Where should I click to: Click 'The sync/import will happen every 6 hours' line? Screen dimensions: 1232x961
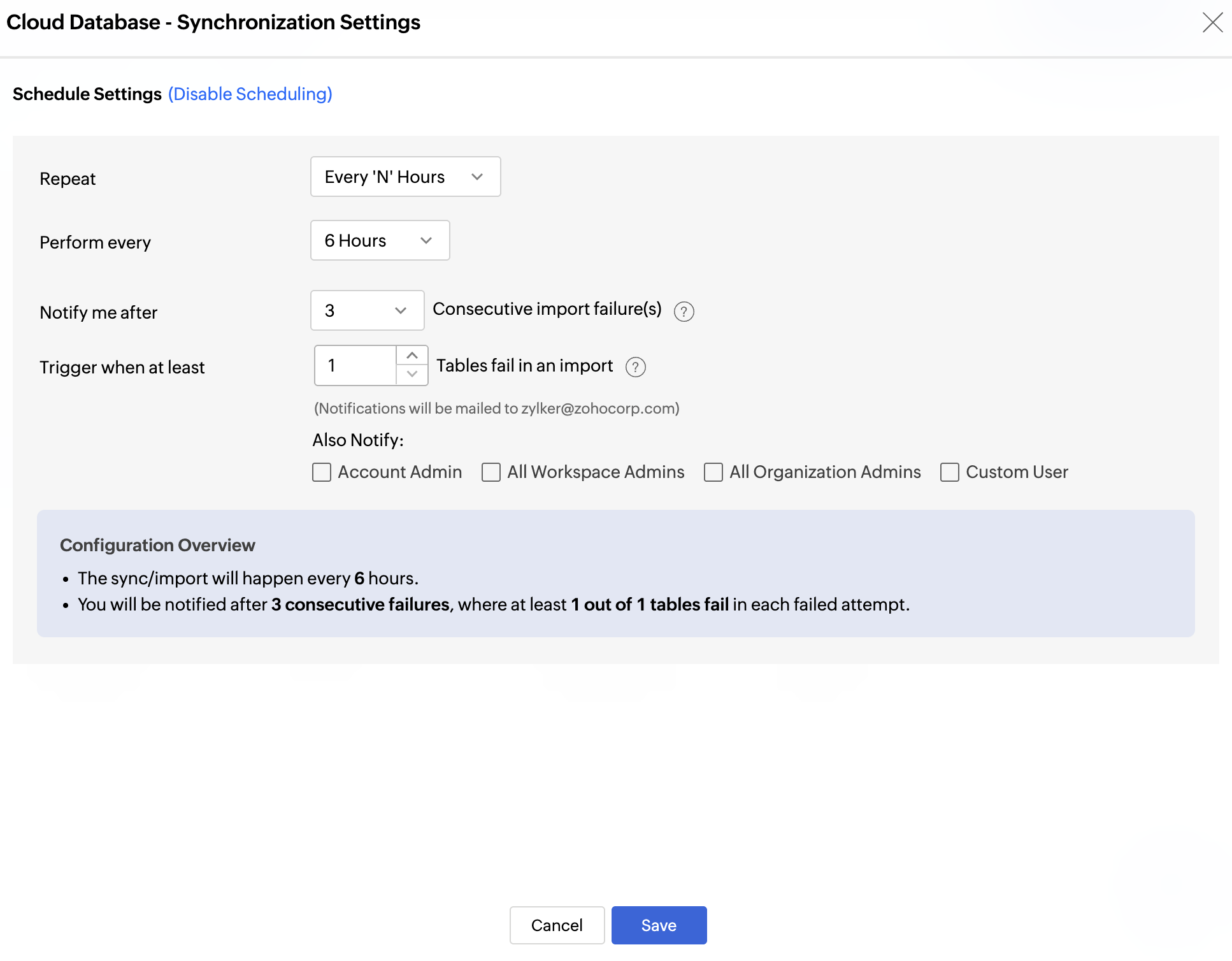248,578
